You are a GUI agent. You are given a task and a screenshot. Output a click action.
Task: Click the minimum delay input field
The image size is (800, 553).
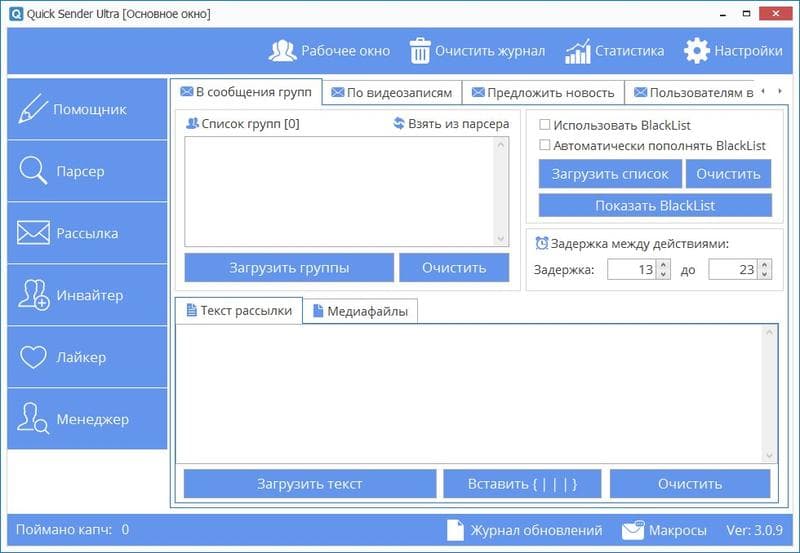pos(632,269)
